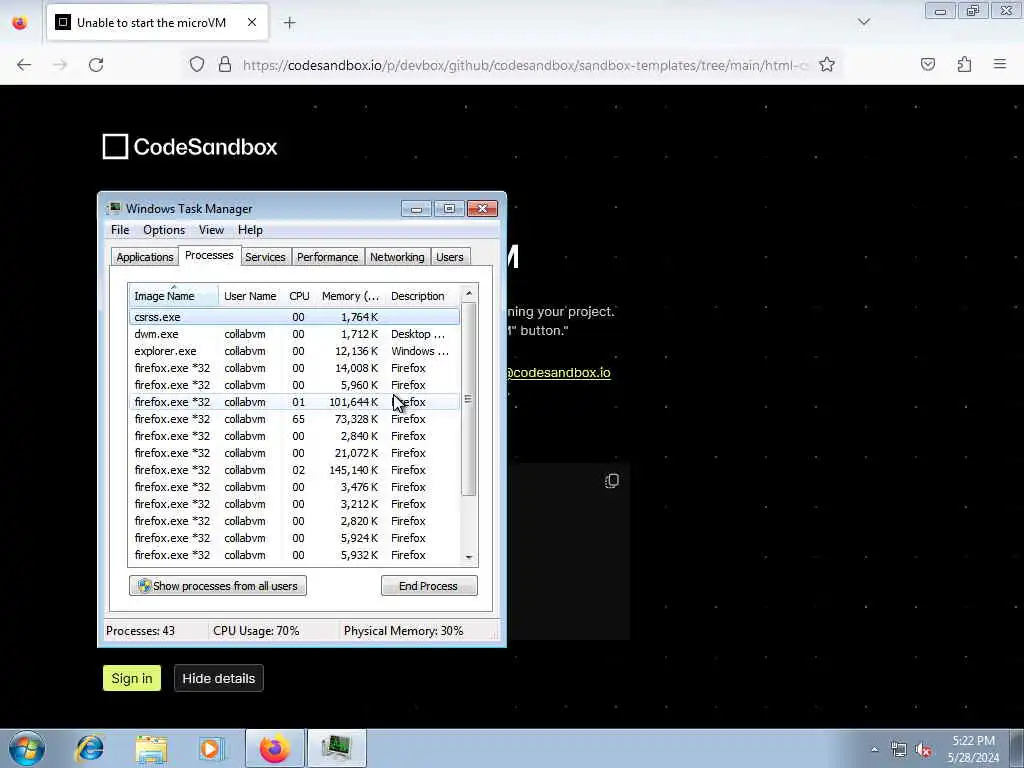Viewport: 1024px width, 768px height.
Task: Select firefox.exe with 145,140 K memory
Action: click(x=295, y=470)
